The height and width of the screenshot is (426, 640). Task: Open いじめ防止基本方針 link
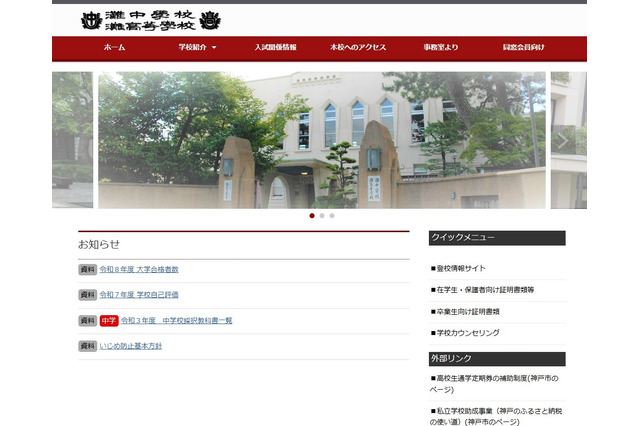(131, 346)
